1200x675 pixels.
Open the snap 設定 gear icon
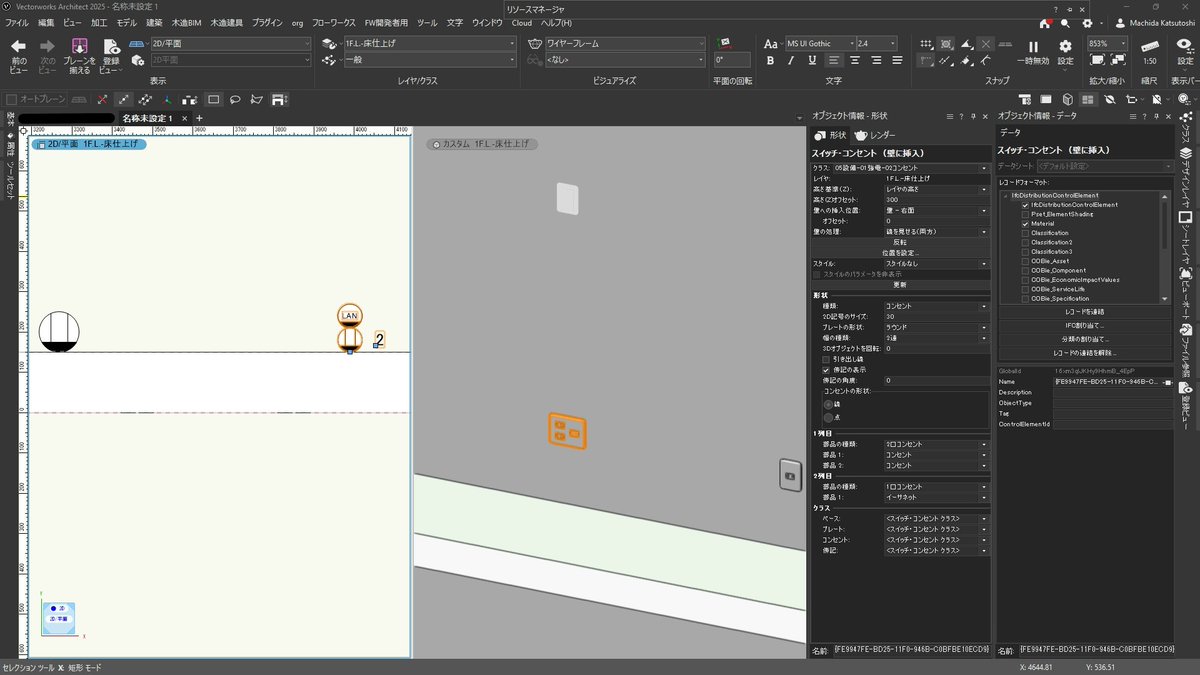click(1065, 45)
